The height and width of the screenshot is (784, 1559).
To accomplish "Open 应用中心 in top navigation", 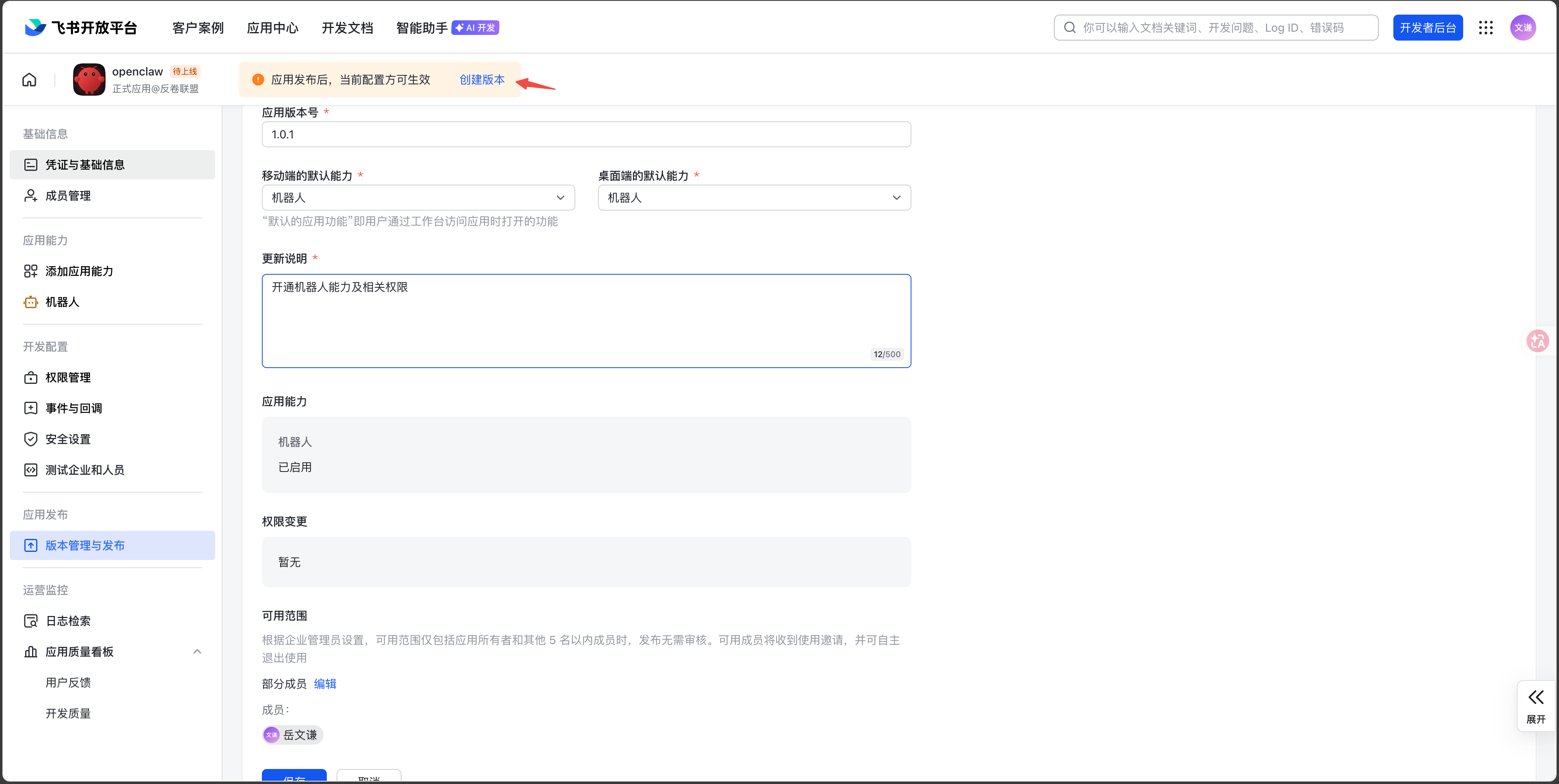I will [x=272, y=28].
